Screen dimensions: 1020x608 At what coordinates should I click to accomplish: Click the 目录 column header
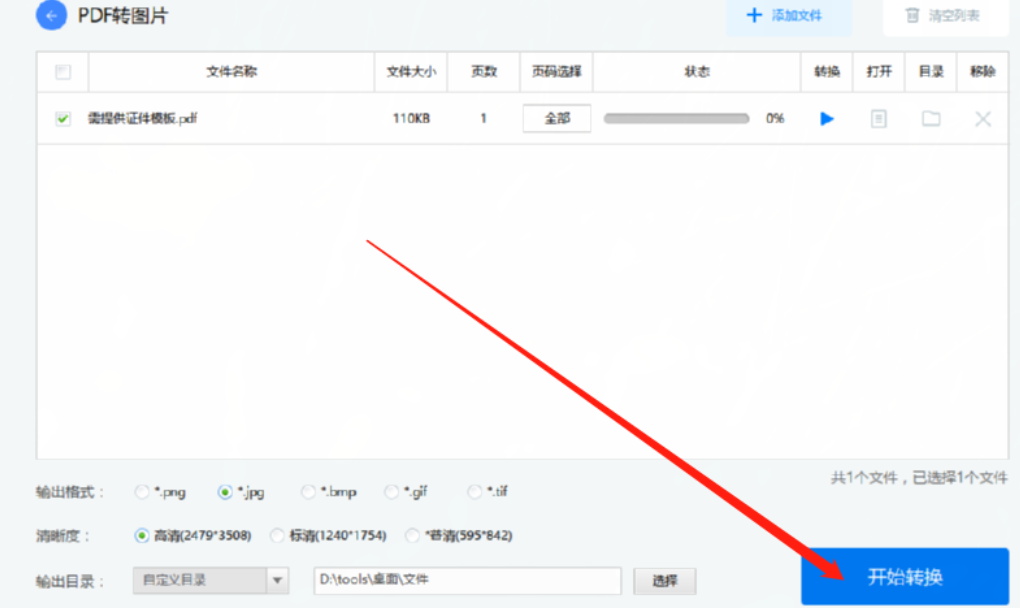click(x=931, y=72)
